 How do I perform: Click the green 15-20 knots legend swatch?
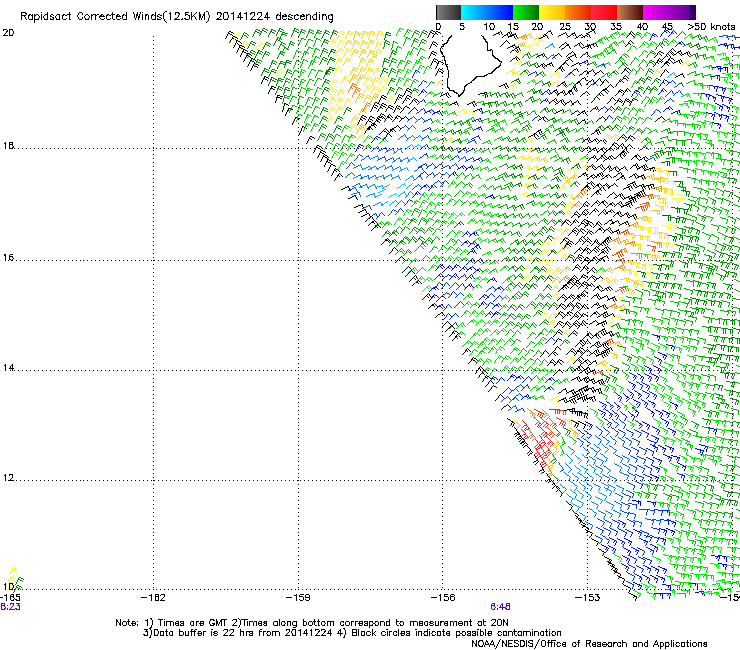(526, 12)
